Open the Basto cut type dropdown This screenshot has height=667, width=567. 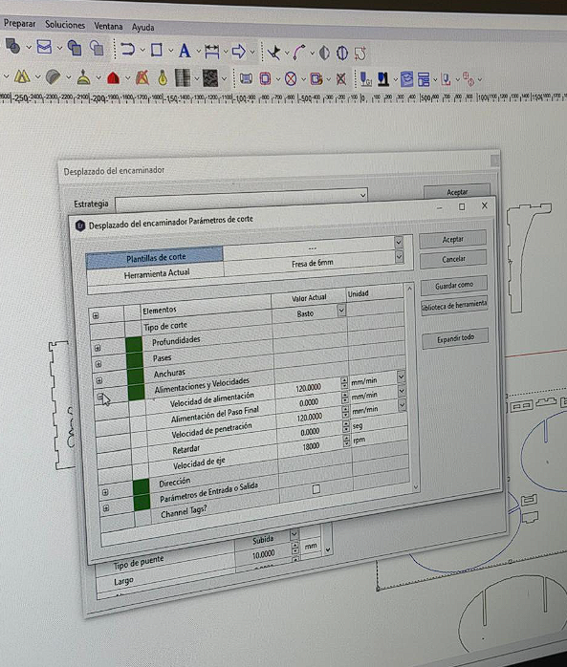[341, 311]
